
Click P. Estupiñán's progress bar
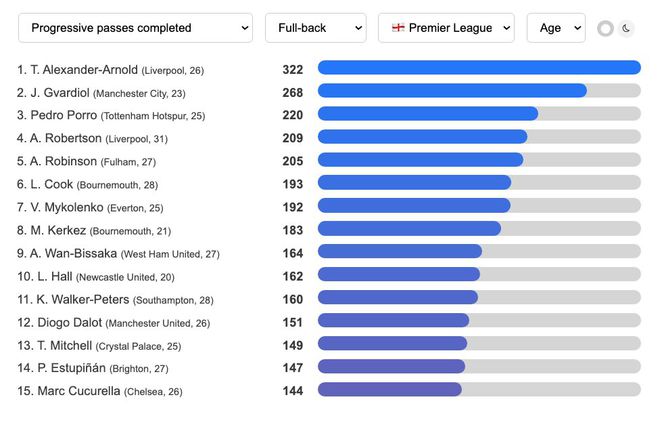point(479,367)
